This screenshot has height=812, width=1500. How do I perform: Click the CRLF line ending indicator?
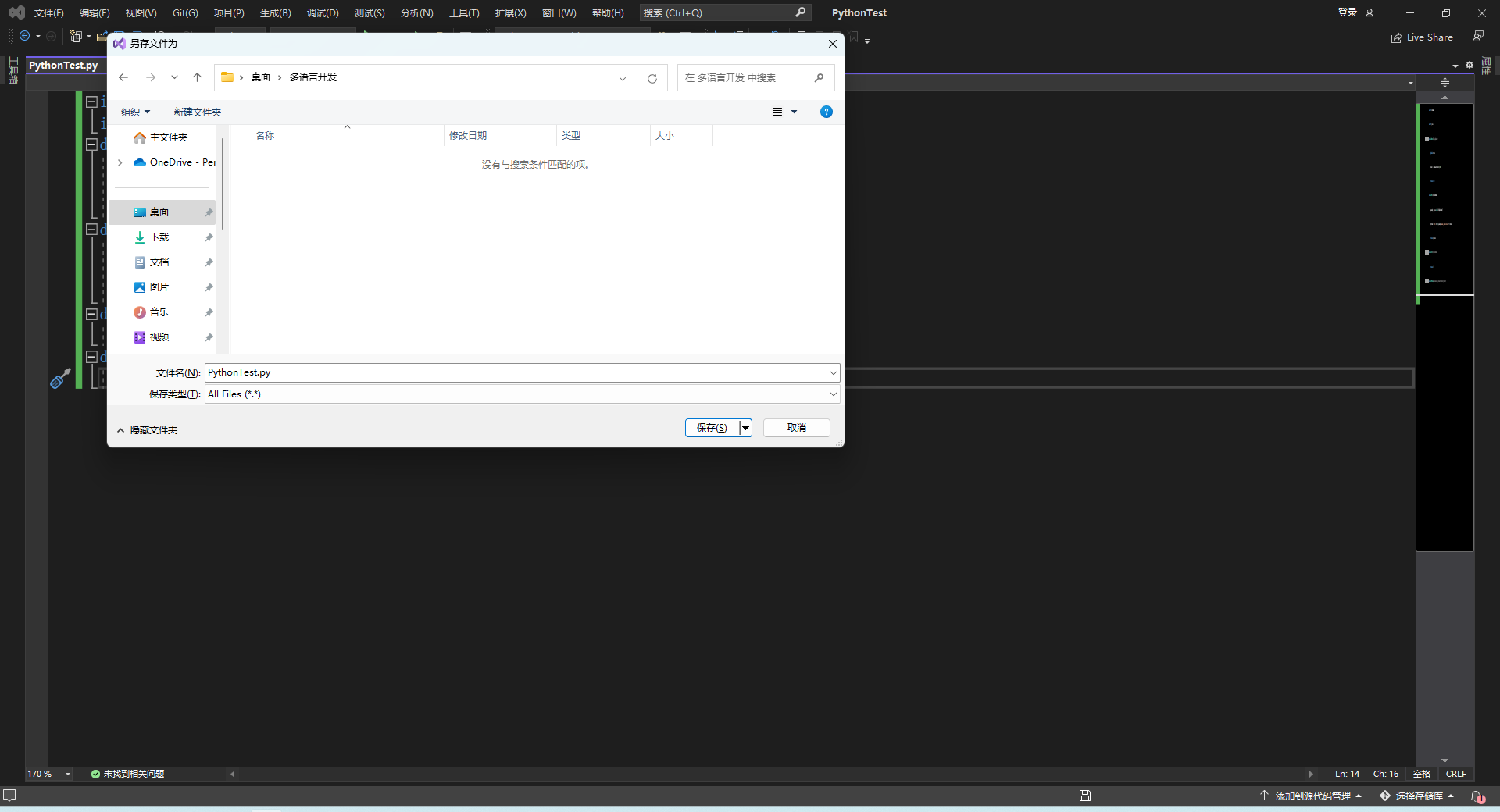(1456, 775)
